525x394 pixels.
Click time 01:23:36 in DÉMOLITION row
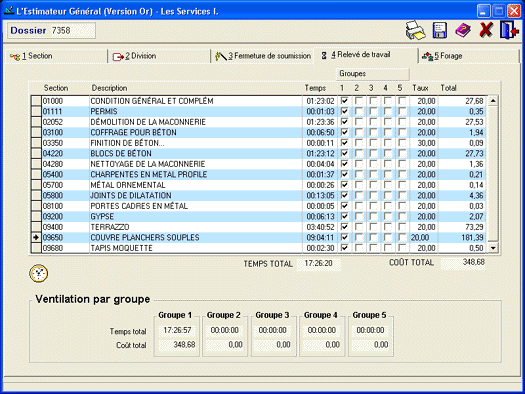coord(320,122)
